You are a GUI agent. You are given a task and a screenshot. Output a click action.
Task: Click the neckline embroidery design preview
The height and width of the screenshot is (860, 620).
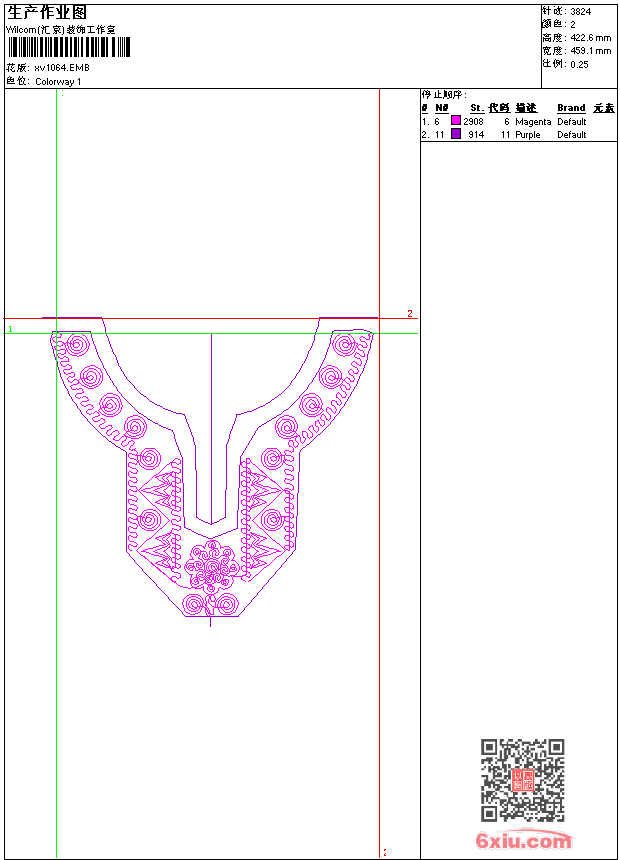click(x=211, y=472)
